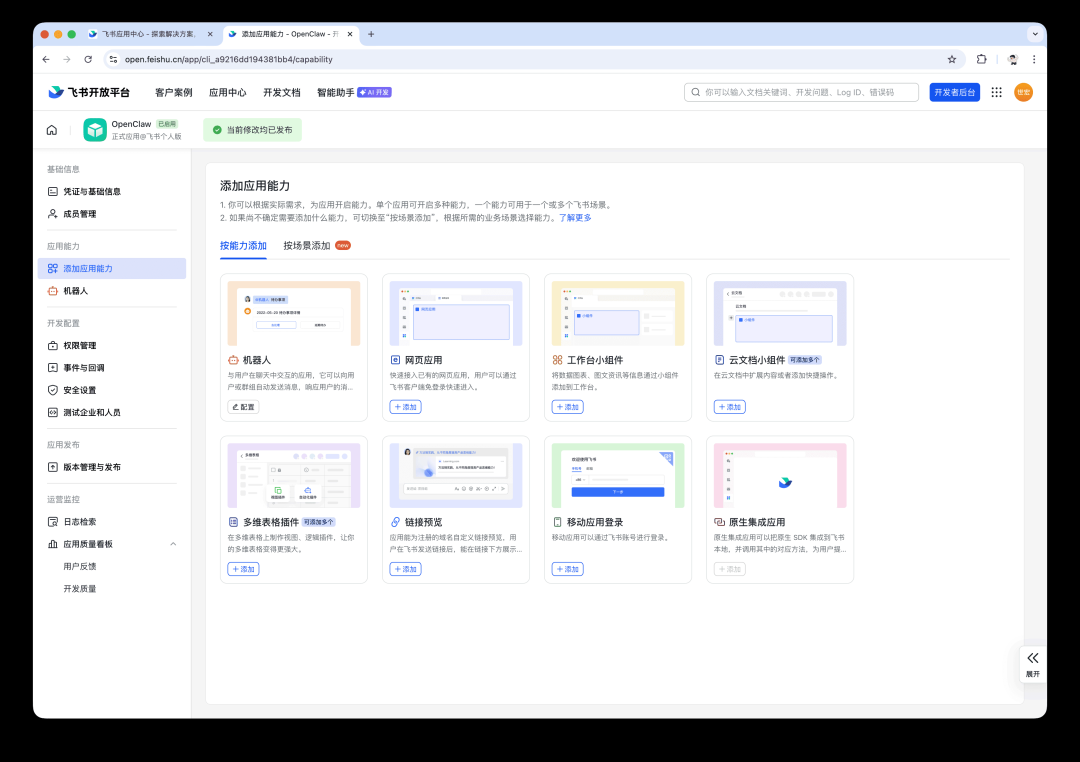Open 应用中心 in top navigation
This screenshot has width=1080, height=762.
[227, 92]
